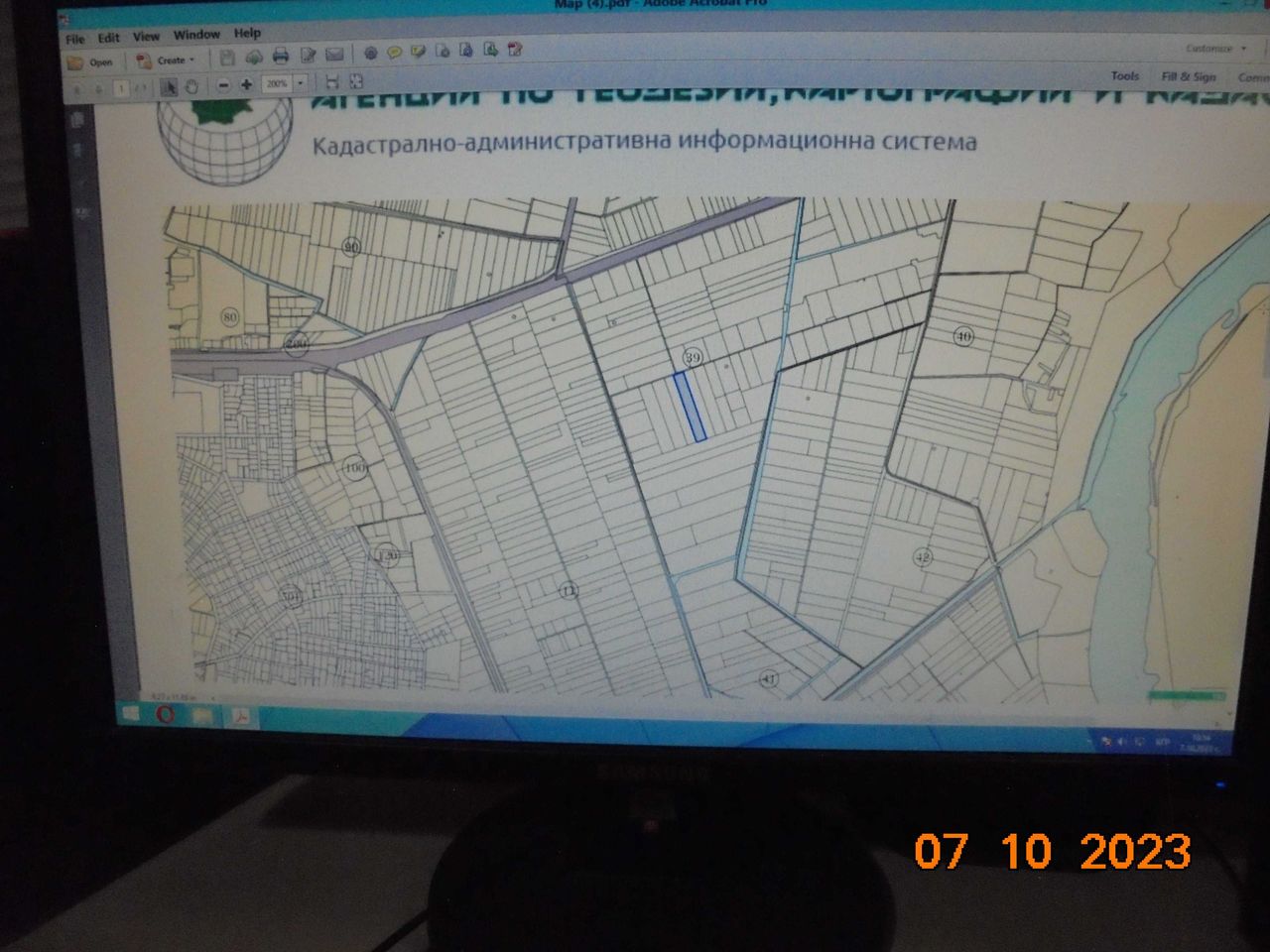
Task: Click the previous page arrow
Action: coord(76,90)
